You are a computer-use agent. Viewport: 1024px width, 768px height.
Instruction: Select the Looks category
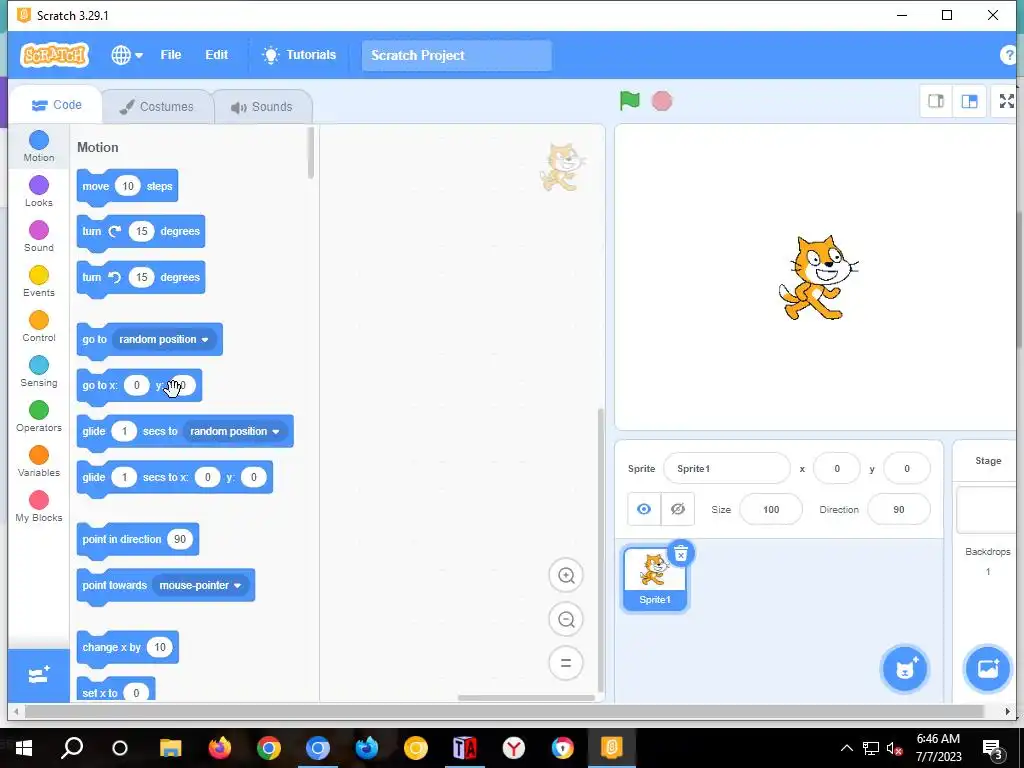[39, 191]
